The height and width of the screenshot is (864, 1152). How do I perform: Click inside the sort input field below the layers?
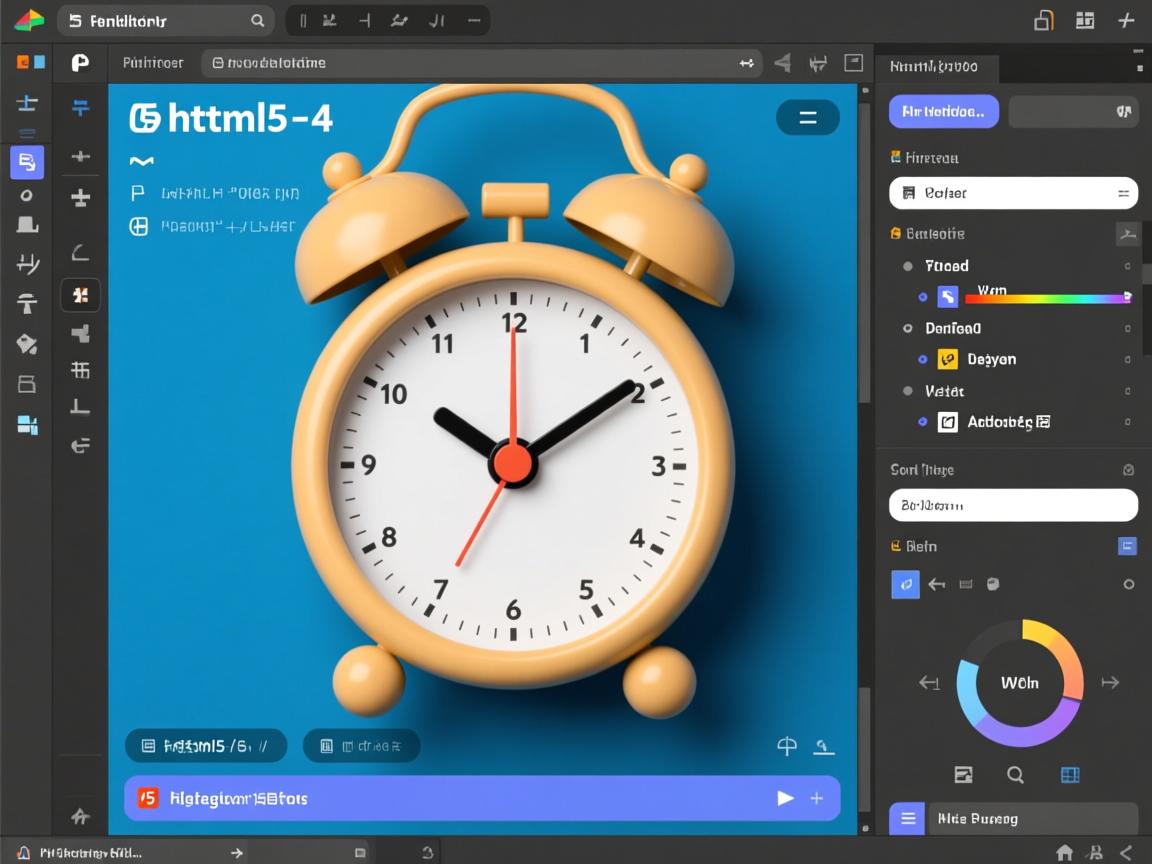coord(1013,505)
